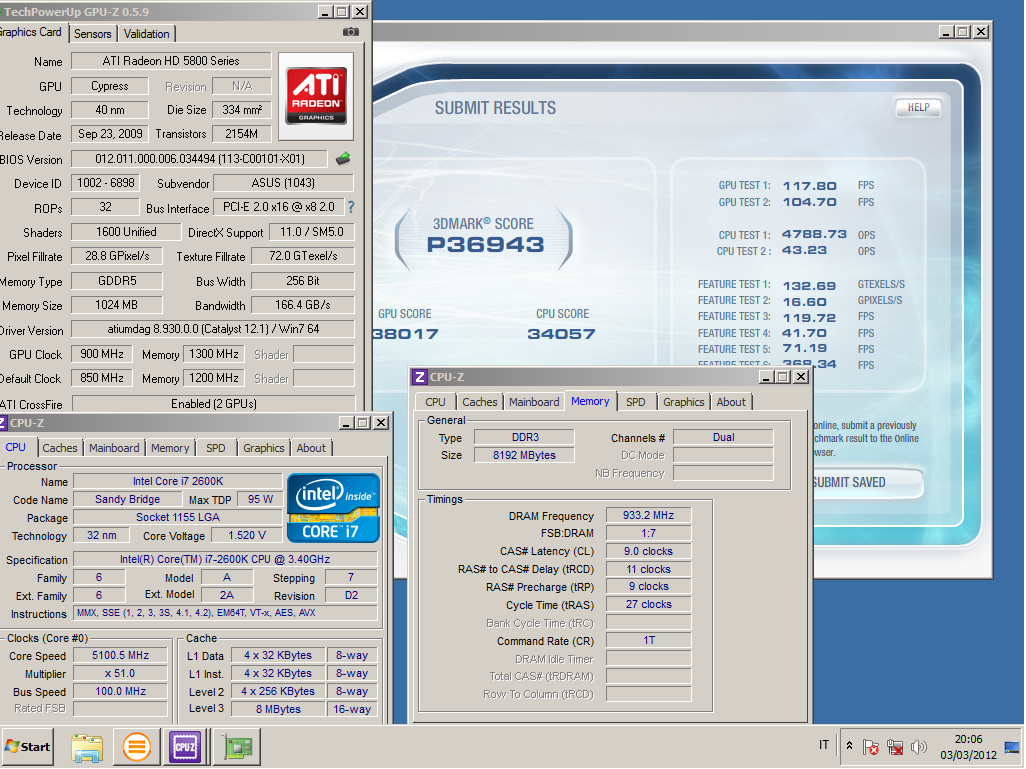Viewport: 1026px width, 769px height.
Task: Click the Core Voltage 1.520 V value
Action: pos(247,535)
